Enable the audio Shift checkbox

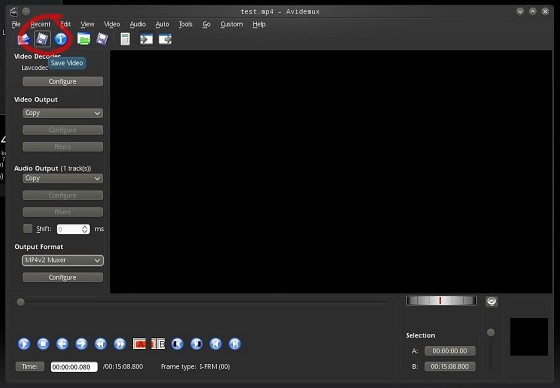(28, 229)
